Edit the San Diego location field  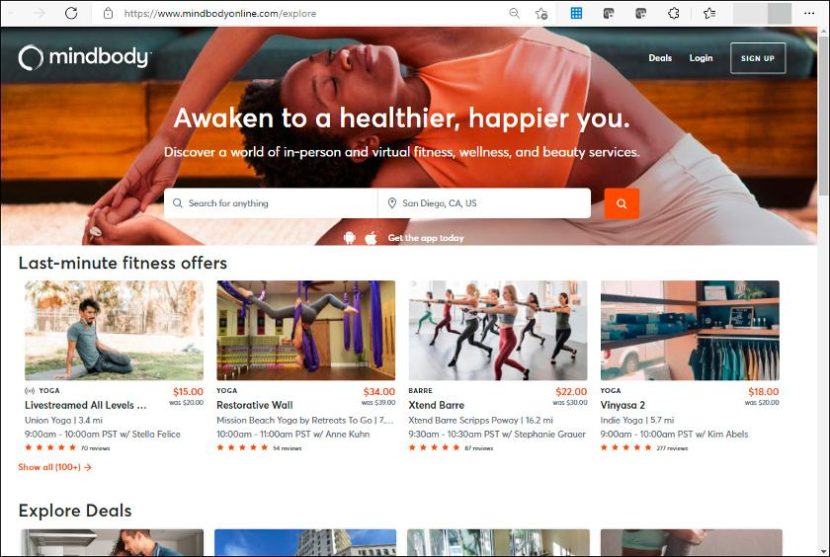(x=484, y=203)
